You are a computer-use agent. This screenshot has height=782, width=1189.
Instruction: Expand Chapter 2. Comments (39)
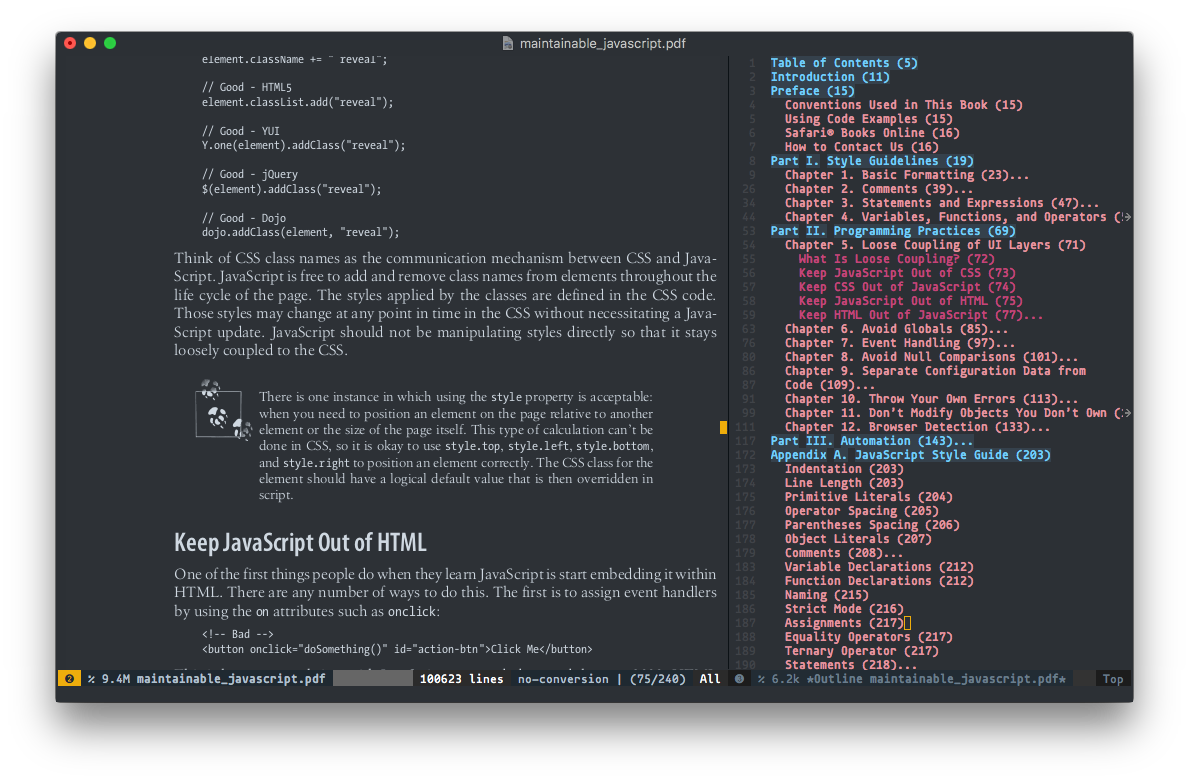(x=879, y=189)
